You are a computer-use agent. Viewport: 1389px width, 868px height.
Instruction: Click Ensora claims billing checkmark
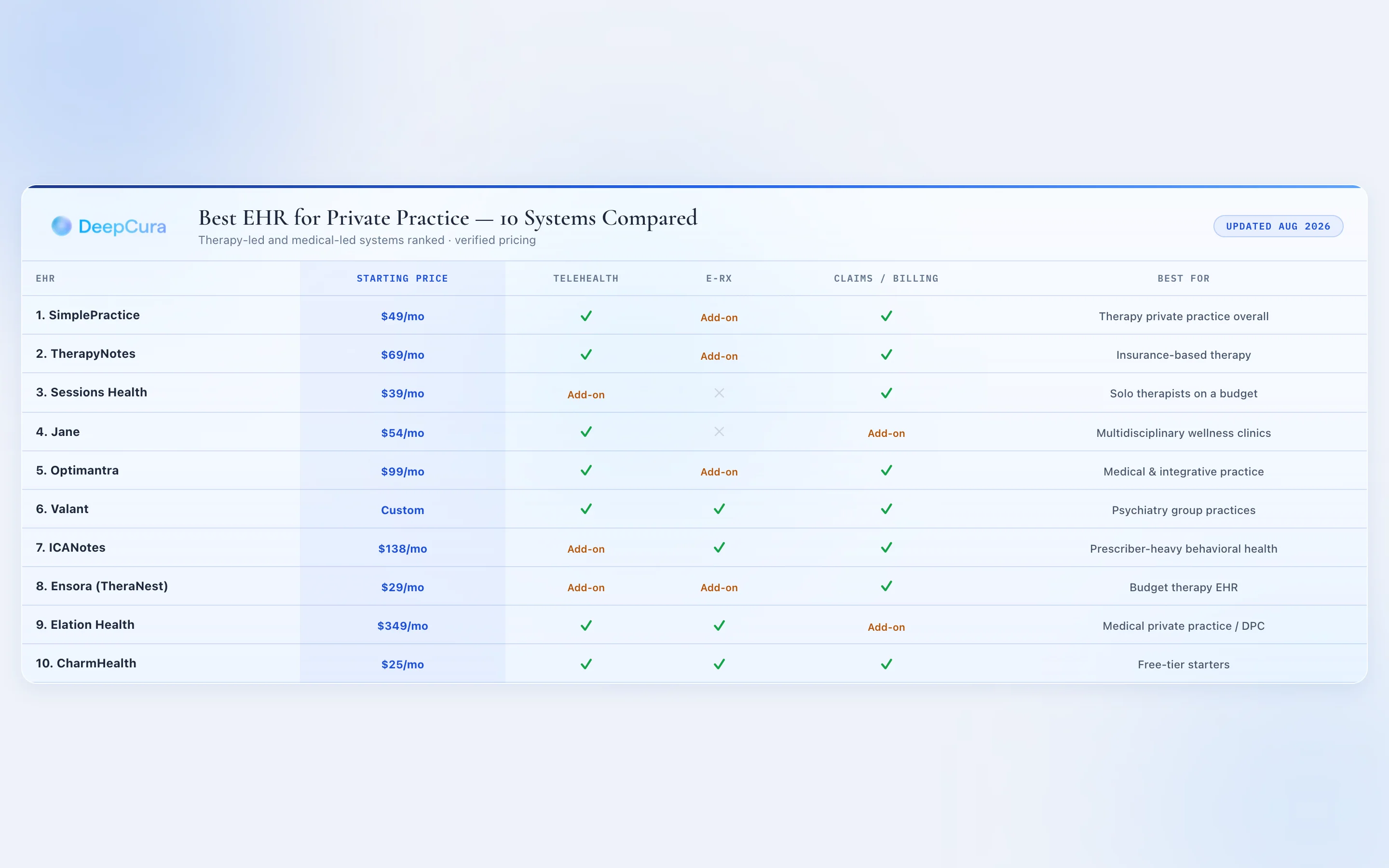click(886, 586)
